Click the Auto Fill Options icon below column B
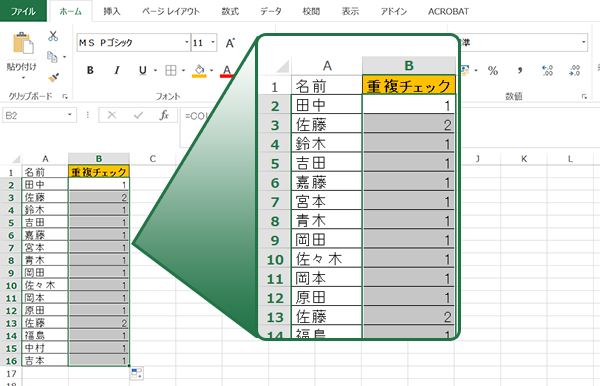Image resolution: width=600 pixels, height=386 pixels. coord(137,373)
